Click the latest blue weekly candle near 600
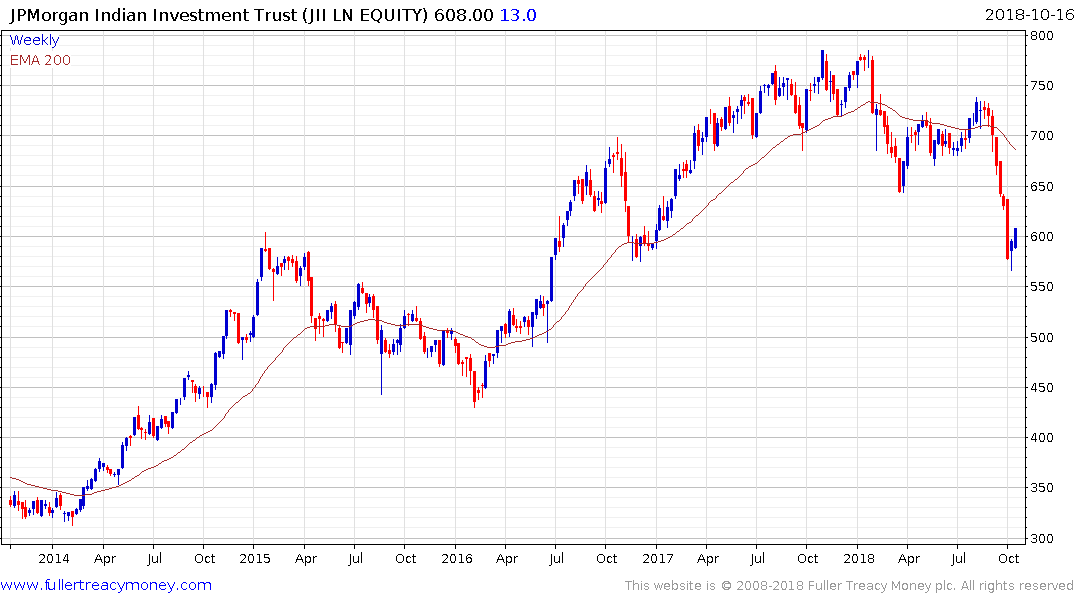 click(1015, 238)
